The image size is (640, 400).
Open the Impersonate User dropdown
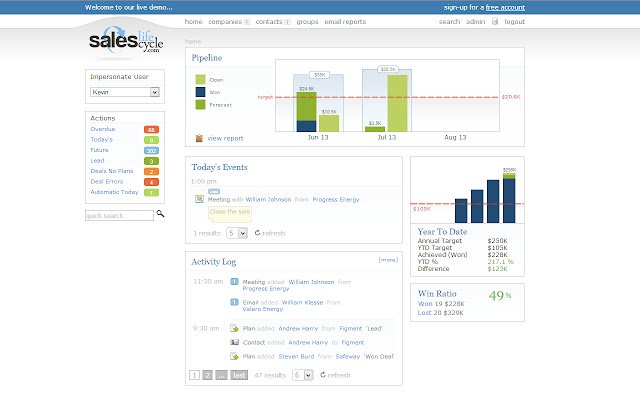point(124,92)
